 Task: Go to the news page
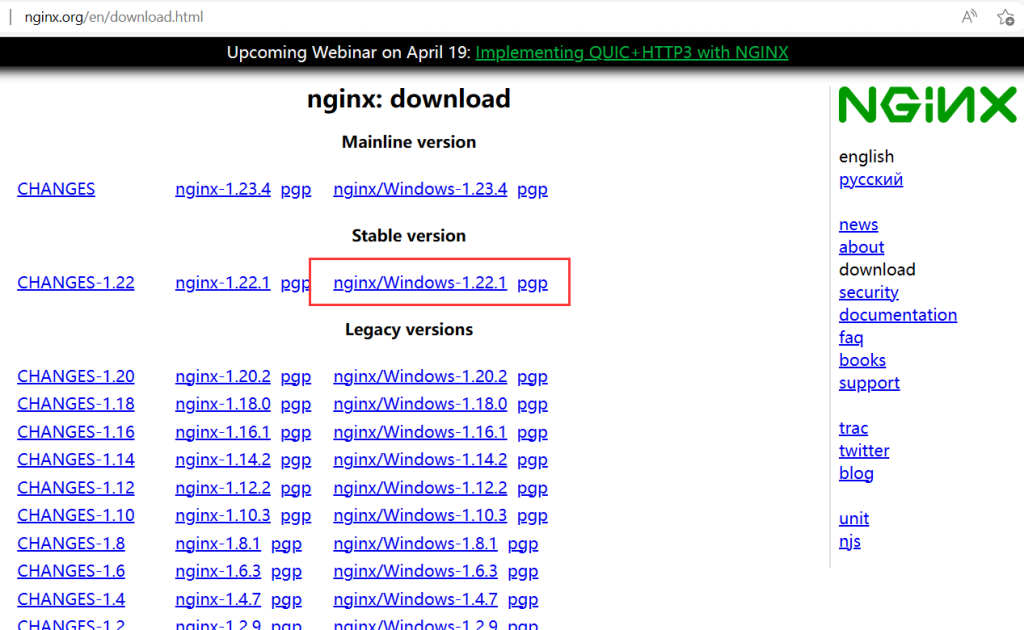click(859, 225)
